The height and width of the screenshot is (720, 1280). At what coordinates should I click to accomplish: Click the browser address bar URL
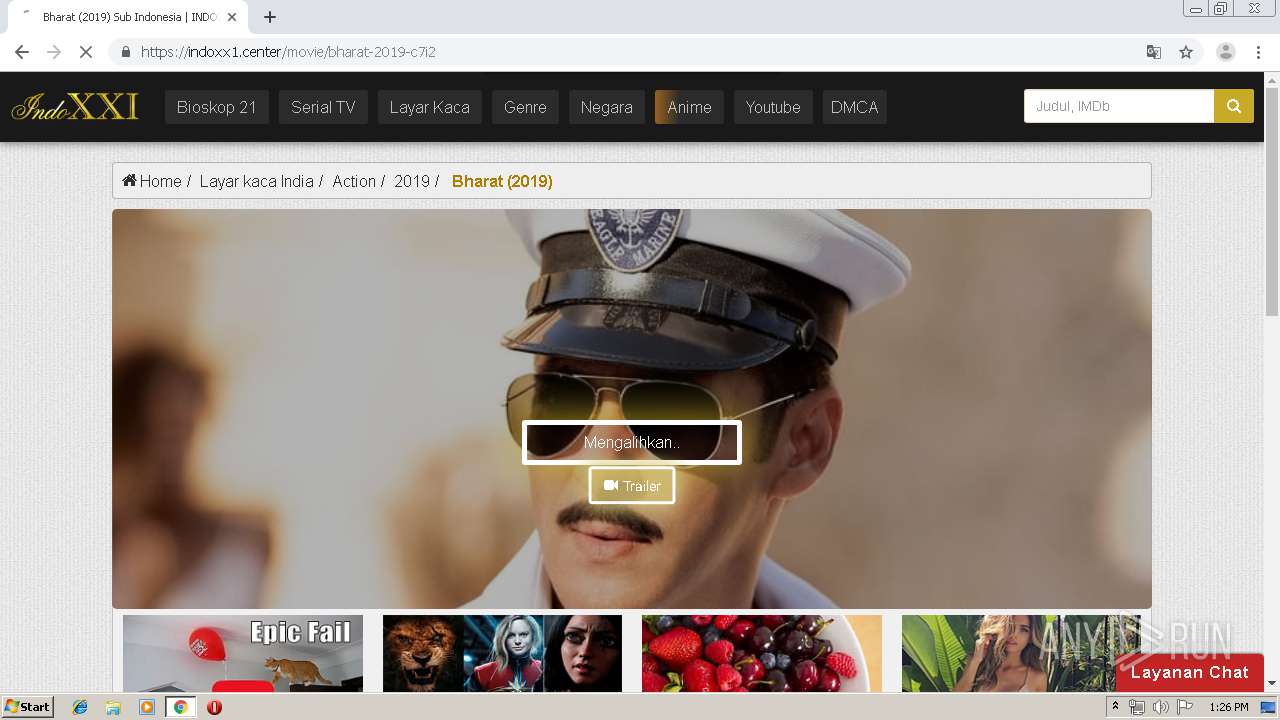(288, 52)
